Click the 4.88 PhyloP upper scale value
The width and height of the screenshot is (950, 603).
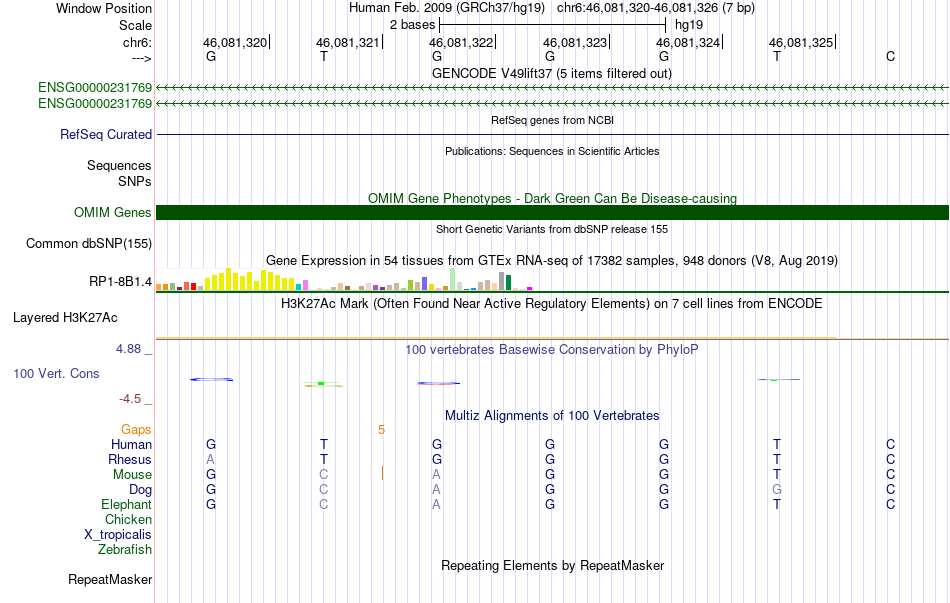pyautogui.click(x=128, y=349)
